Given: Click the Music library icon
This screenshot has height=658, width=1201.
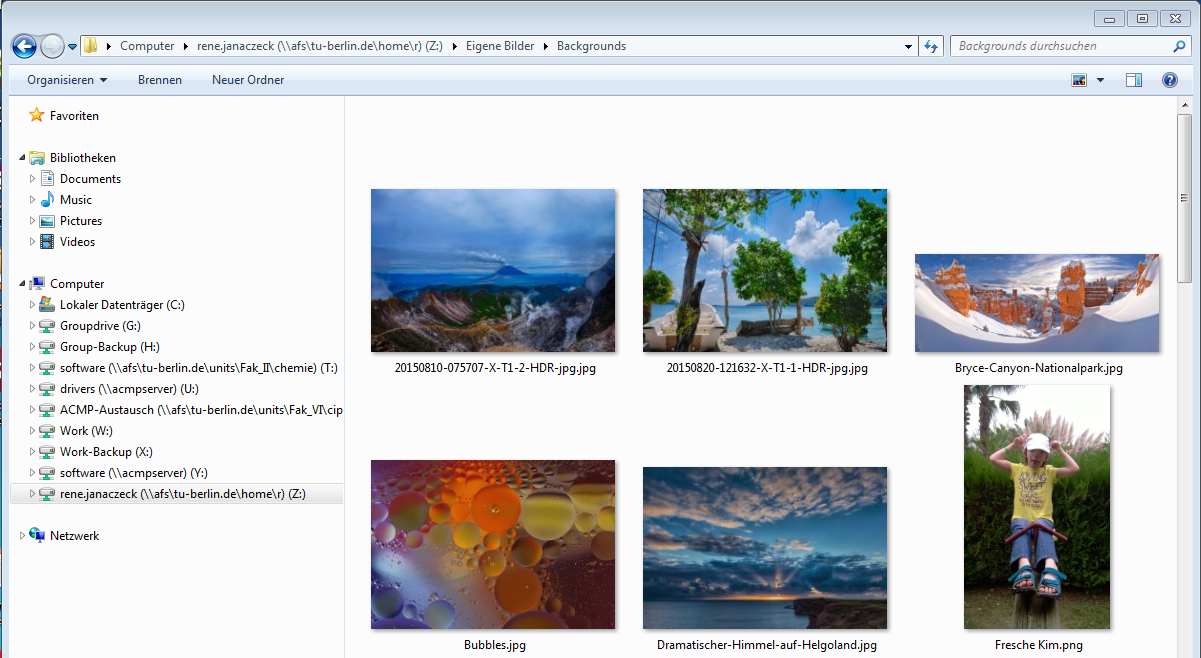Looking at the screenshot, I should click(x=47, y=200).
